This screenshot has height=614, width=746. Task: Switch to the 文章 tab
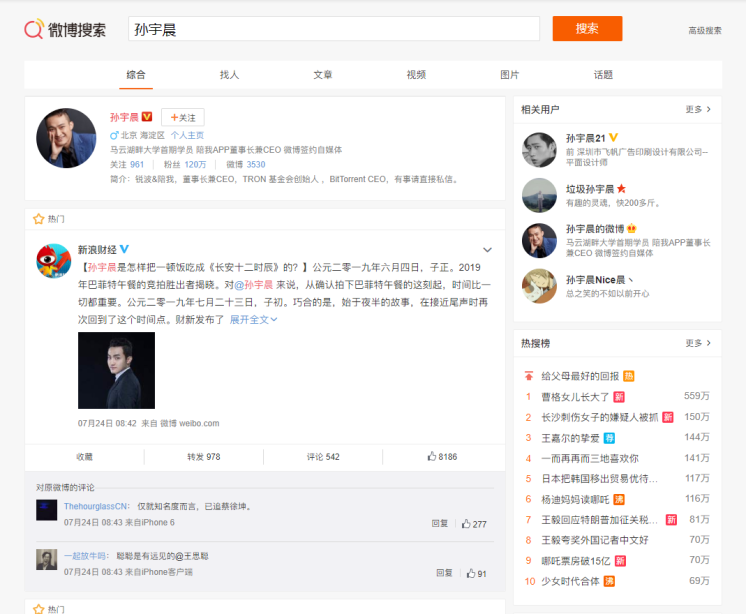coord(323,75)
